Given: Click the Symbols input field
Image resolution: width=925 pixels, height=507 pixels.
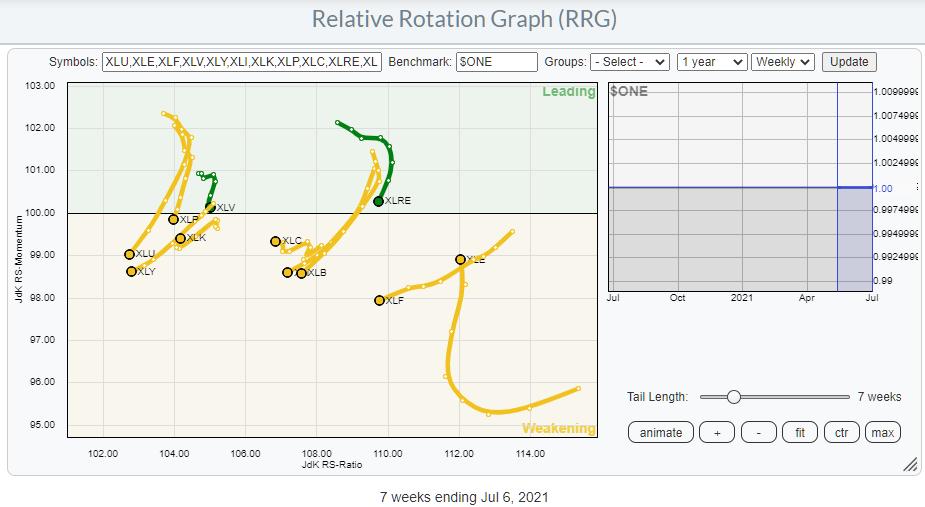Looking at the screenshot, I should pyautogui.click(x=241, y=62).
